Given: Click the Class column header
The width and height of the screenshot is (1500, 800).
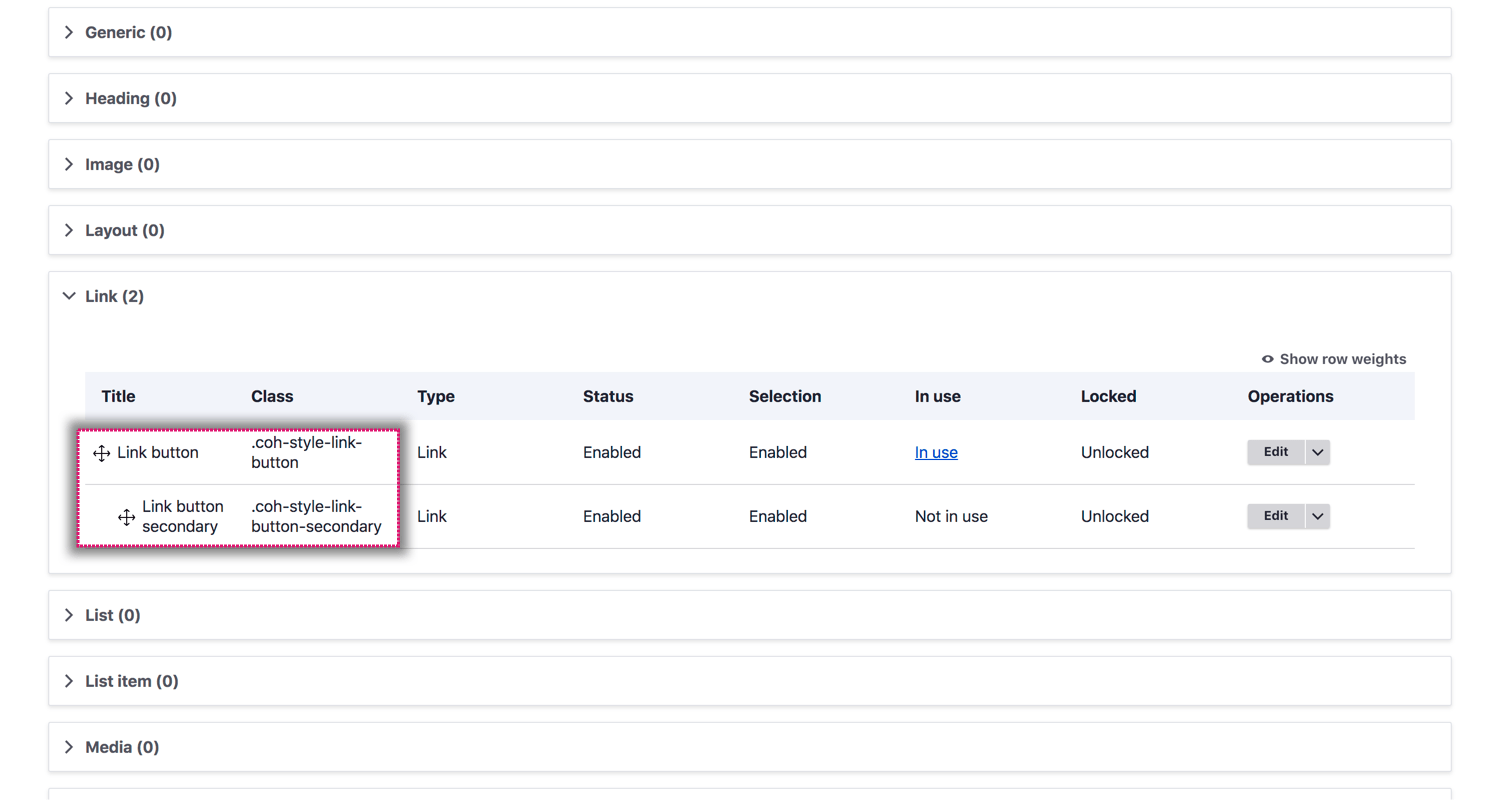Looking at the screenshot, I should click(x=272, y=396).
